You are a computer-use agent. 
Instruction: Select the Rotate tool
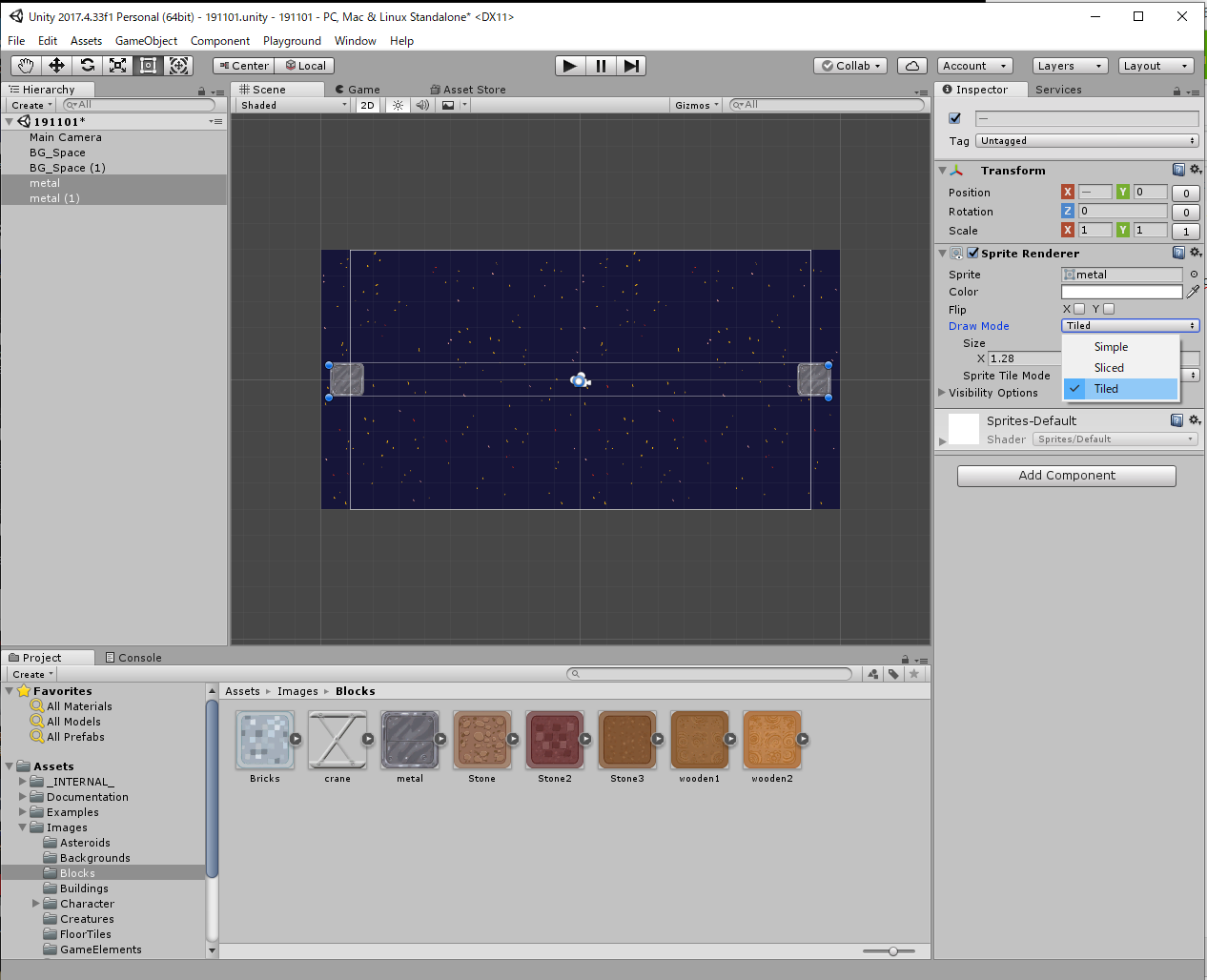point(87,66)
